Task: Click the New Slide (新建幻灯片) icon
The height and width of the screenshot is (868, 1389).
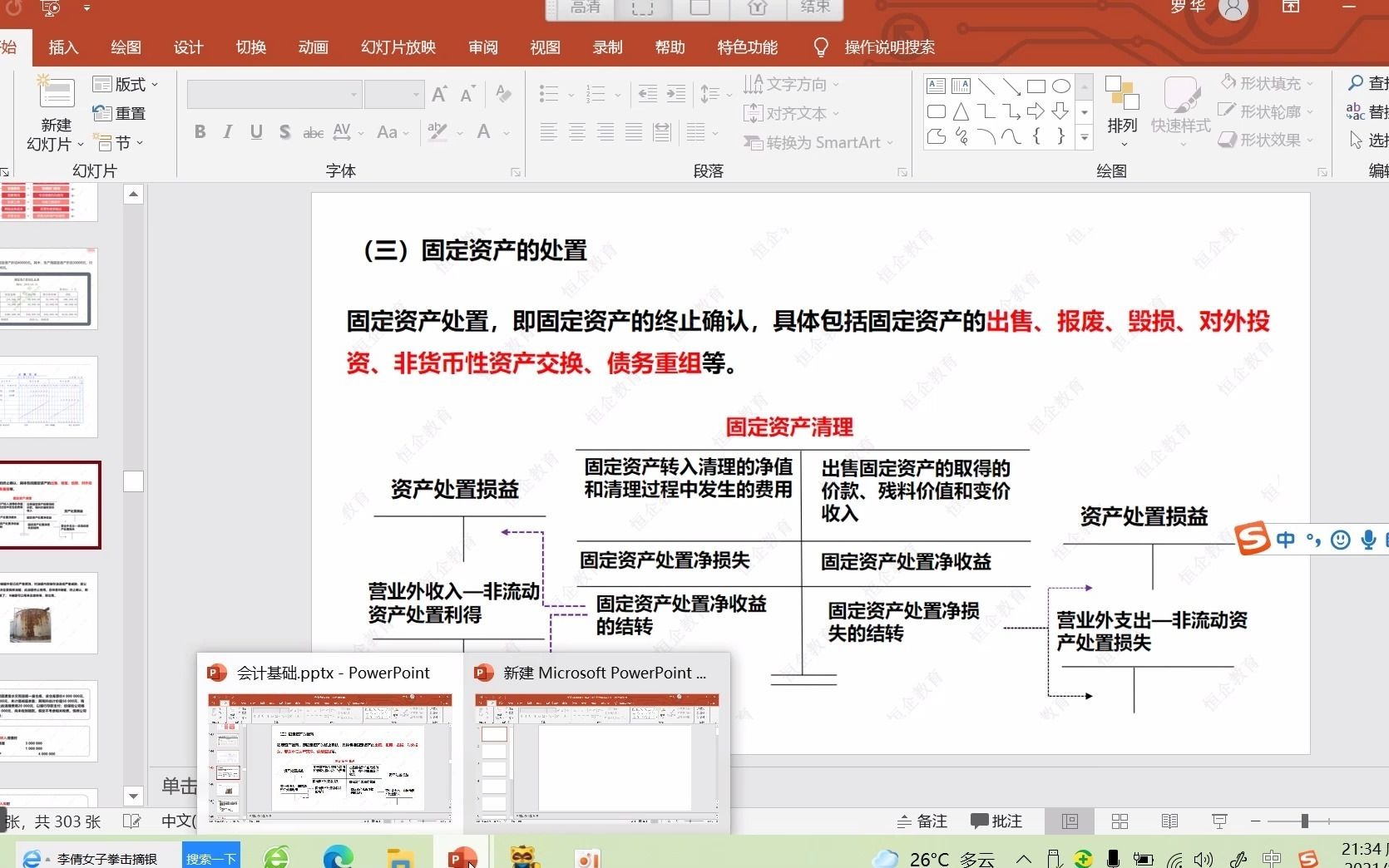Action: [x=55, y=92]
